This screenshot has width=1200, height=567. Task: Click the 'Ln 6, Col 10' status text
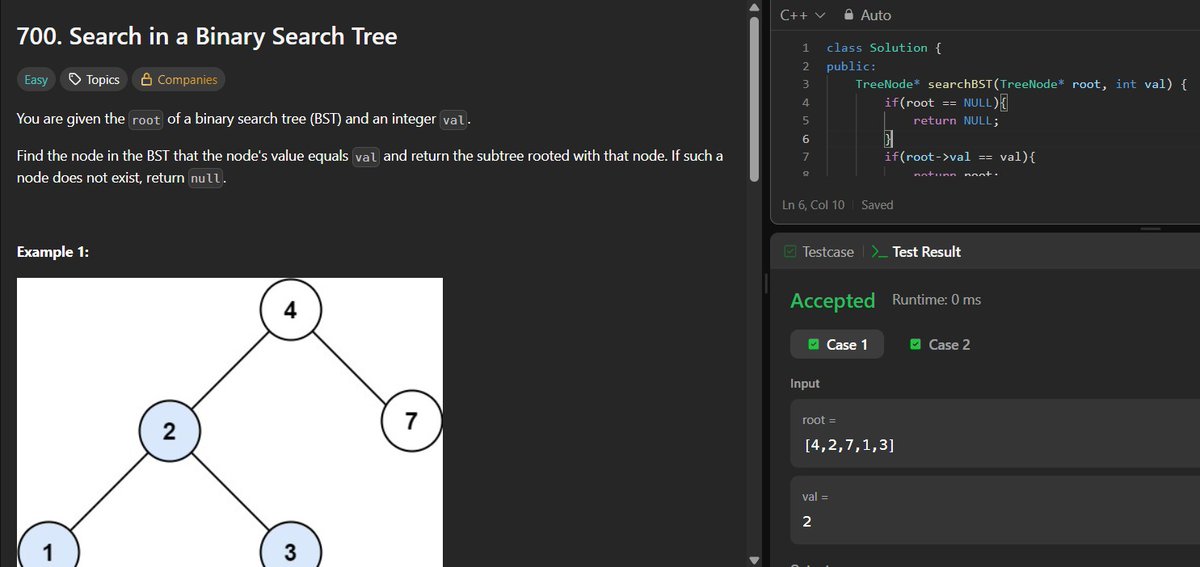813,205
